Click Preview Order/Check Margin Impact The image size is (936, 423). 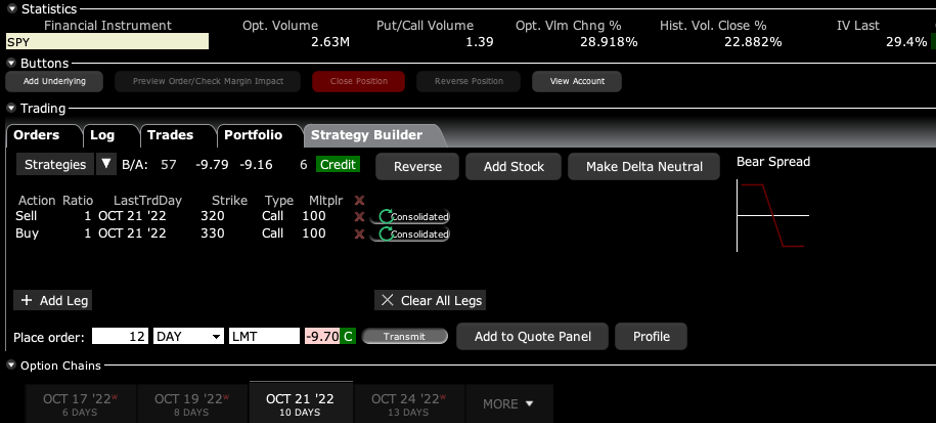click(x=208, y=81)
